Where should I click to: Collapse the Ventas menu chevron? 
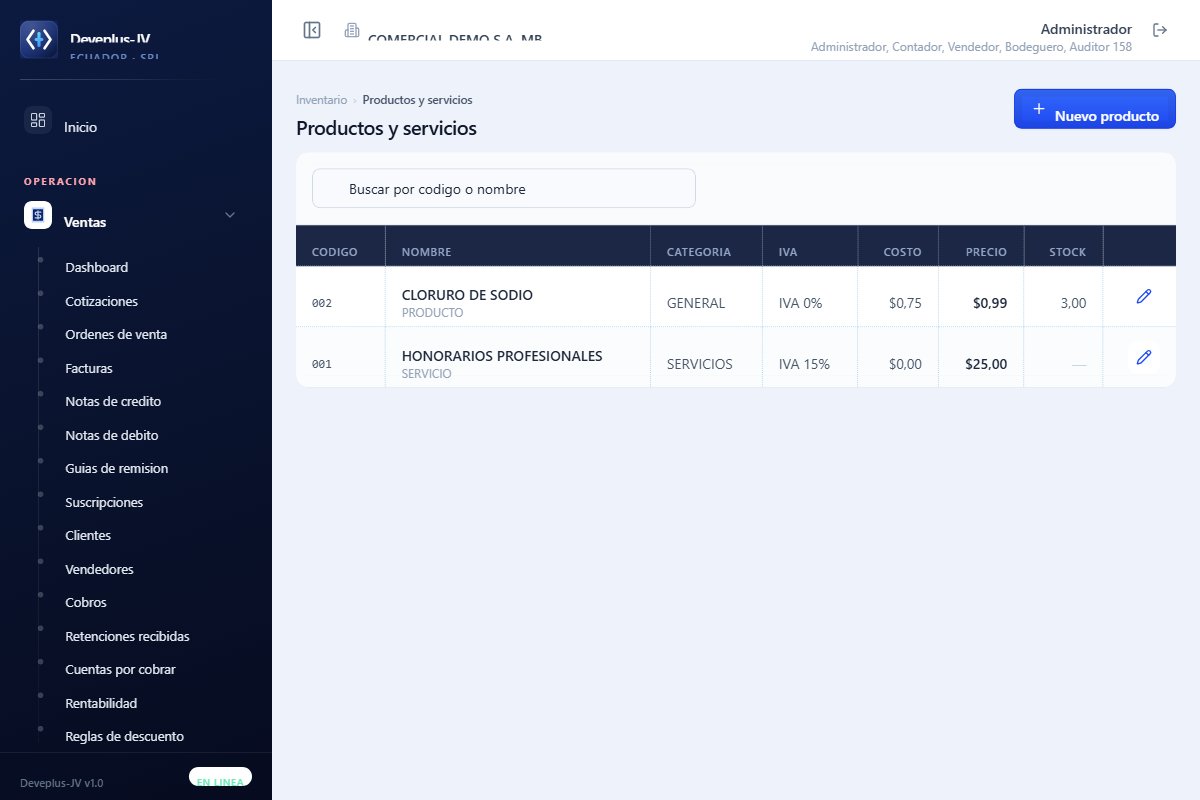pyautogui.click(x=230, y=215)
